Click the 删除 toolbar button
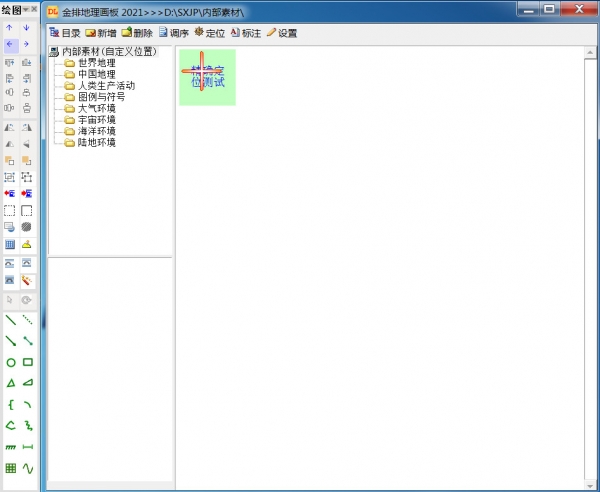Viewport: 600px width, 492px height. click(x=137, y=33)
